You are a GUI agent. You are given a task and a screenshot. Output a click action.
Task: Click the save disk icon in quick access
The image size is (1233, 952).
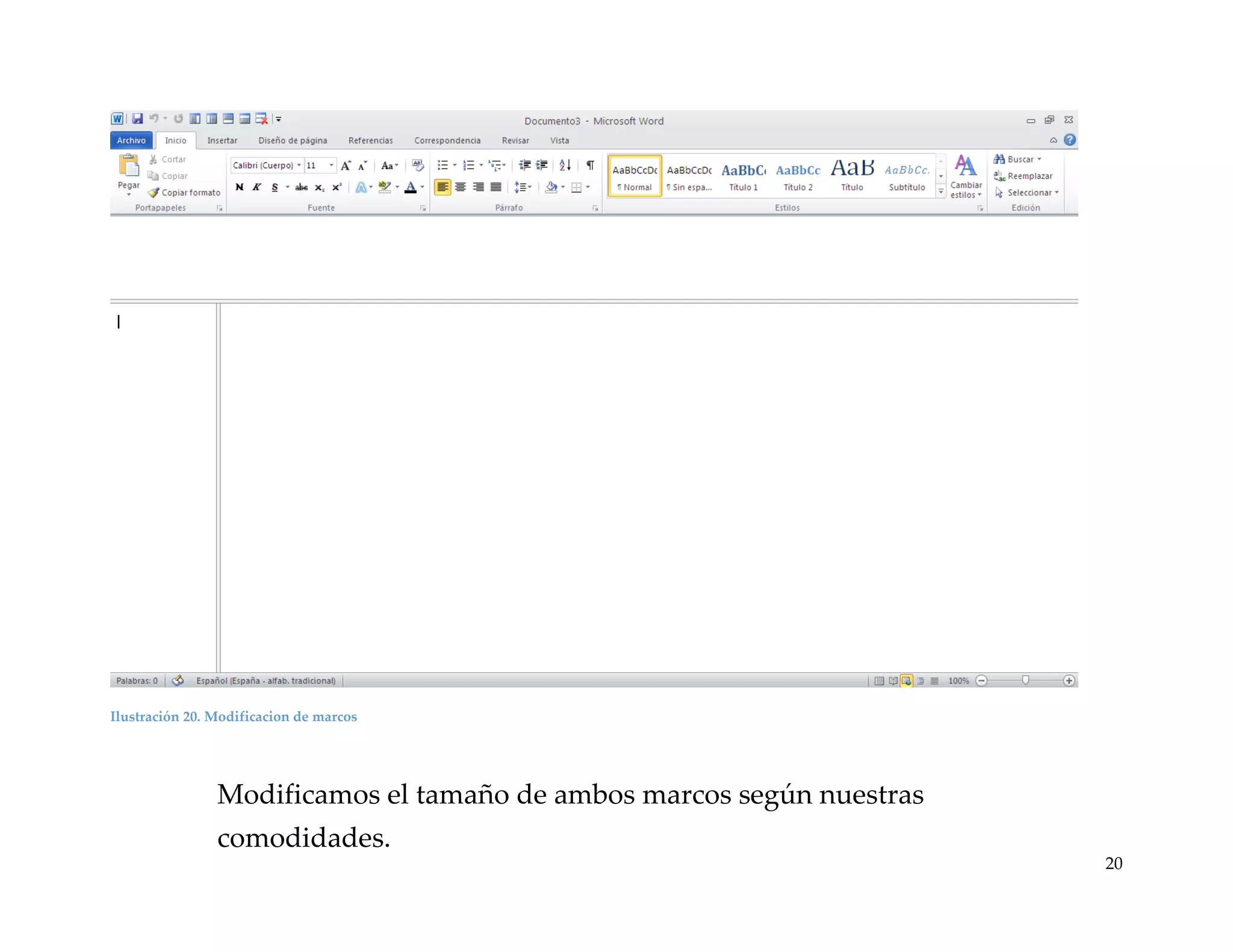(x=138, y=119)
